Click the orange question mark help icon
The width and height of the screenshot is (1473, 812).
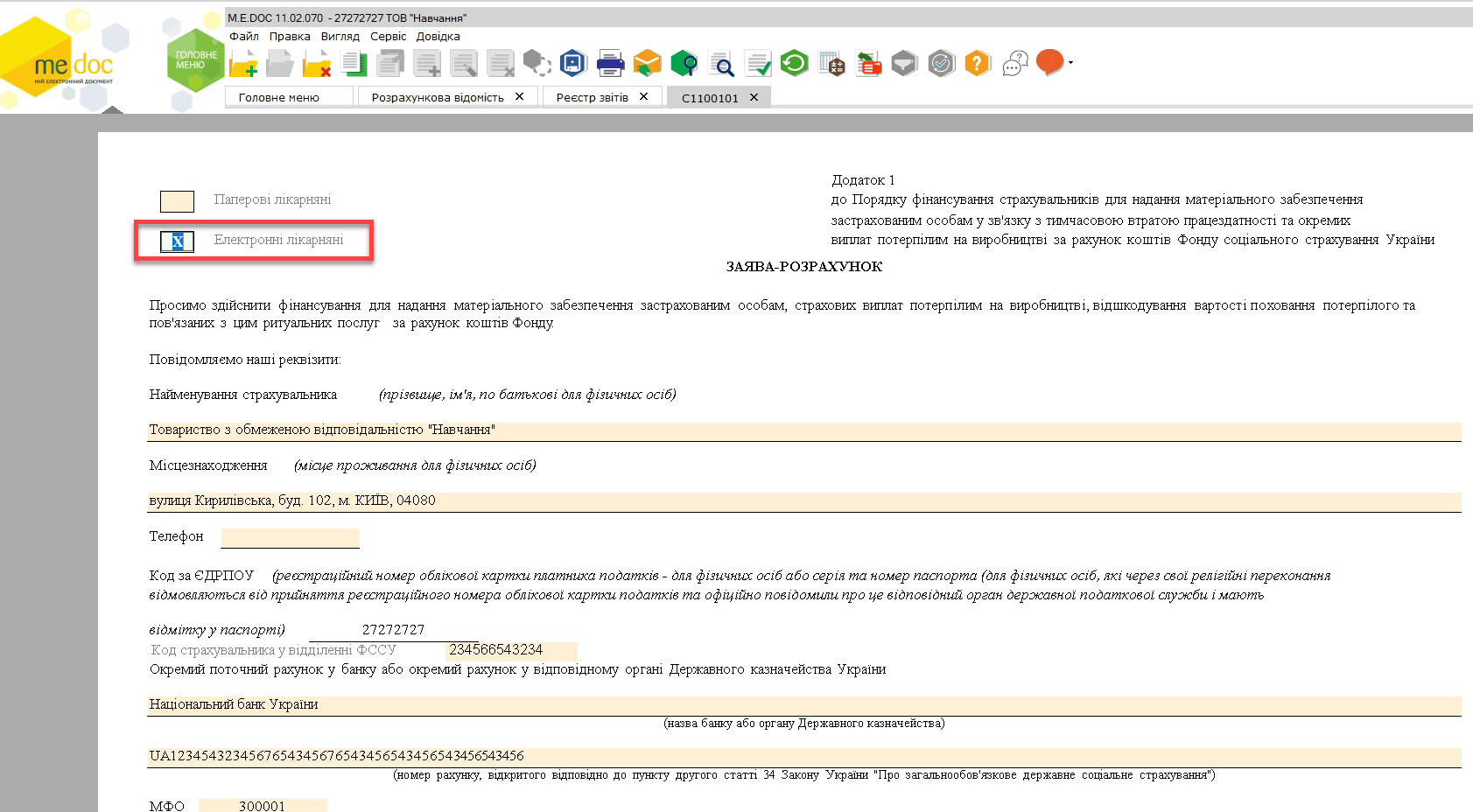[x=978, y=63]
